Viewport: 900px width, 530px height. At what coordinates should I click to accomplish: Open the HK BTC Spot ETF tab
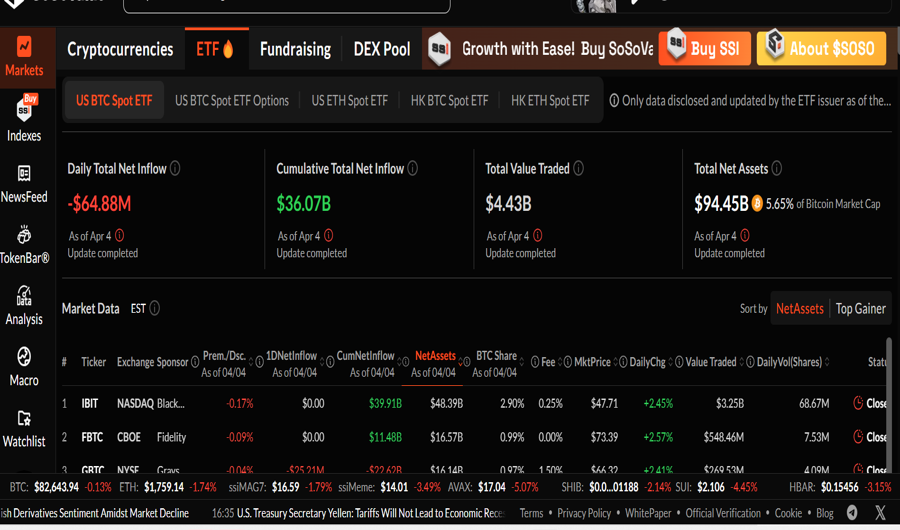tap(449, 100)
